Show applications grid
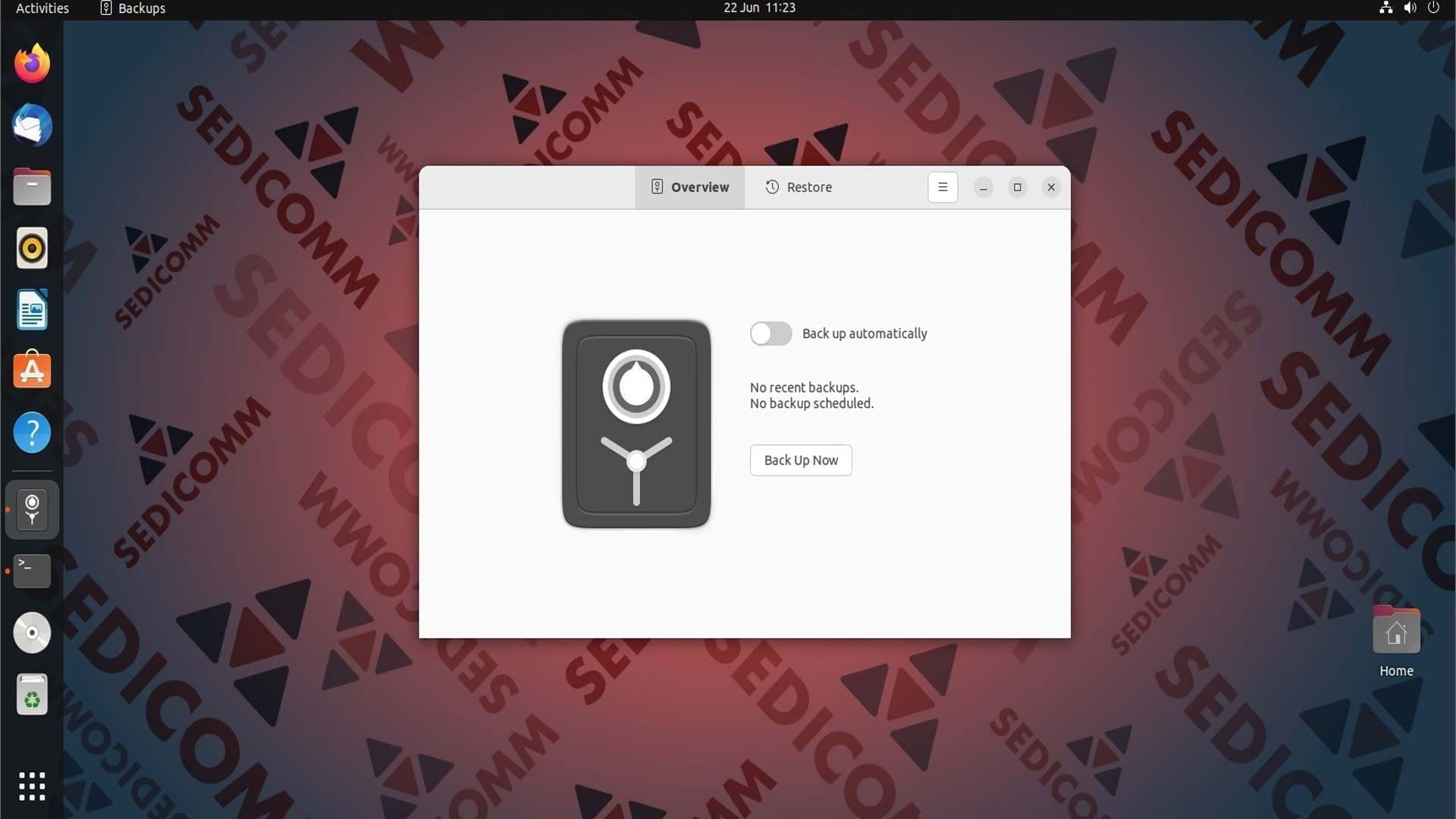 pyautogui.click(x=32, y=786)
